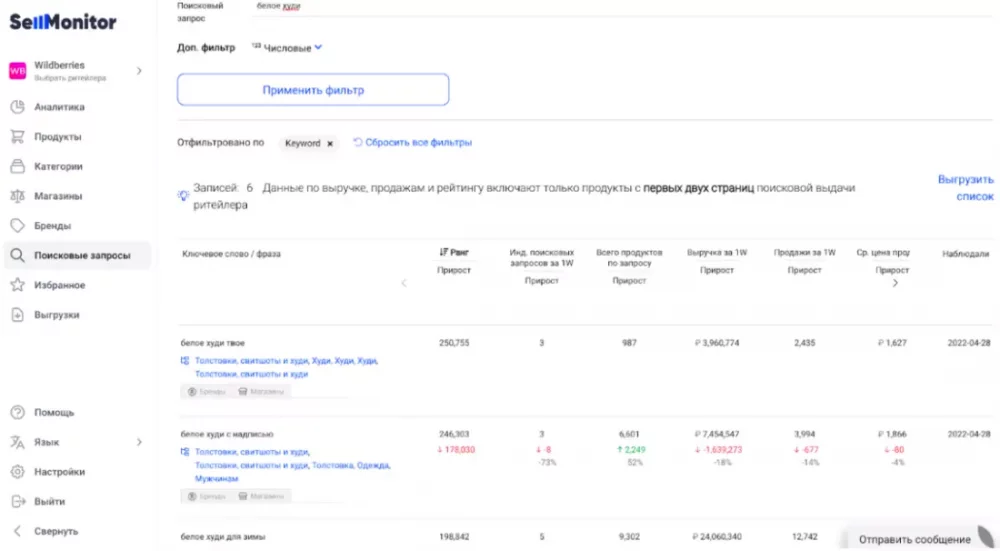The height and width of the screenshot is (551, 1000).
Task: Click Выгрузить список link
Action: (x=965, y=188)
